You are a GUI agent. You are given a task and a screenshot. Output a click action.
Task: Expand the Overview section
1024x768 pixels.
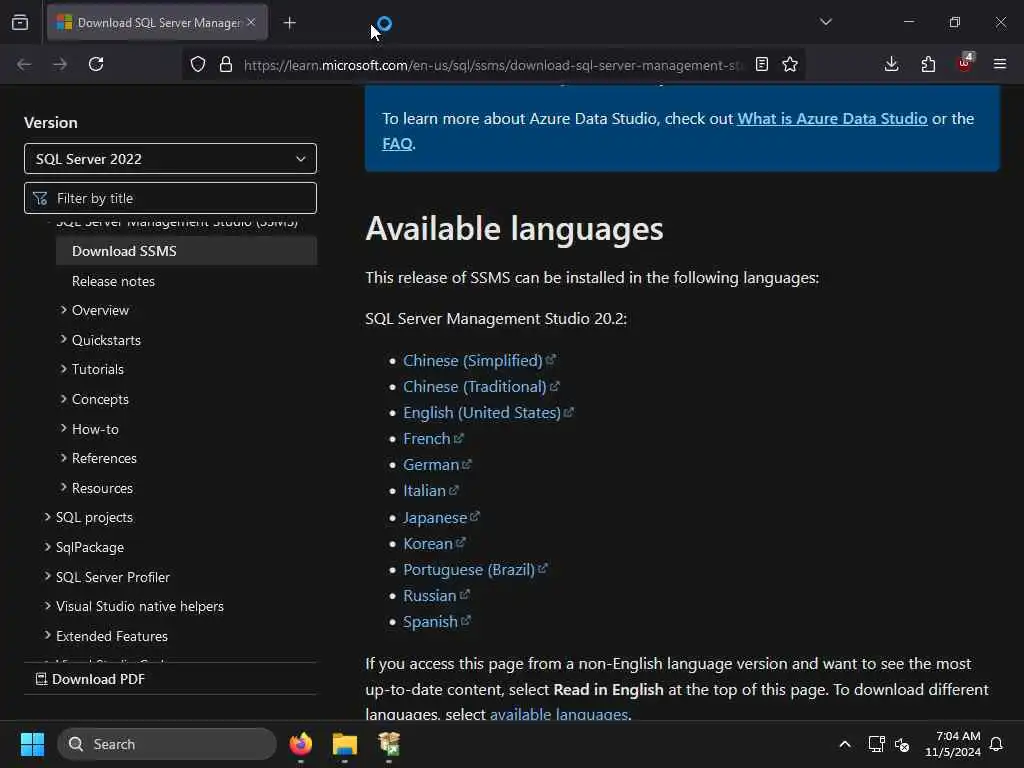100,310
